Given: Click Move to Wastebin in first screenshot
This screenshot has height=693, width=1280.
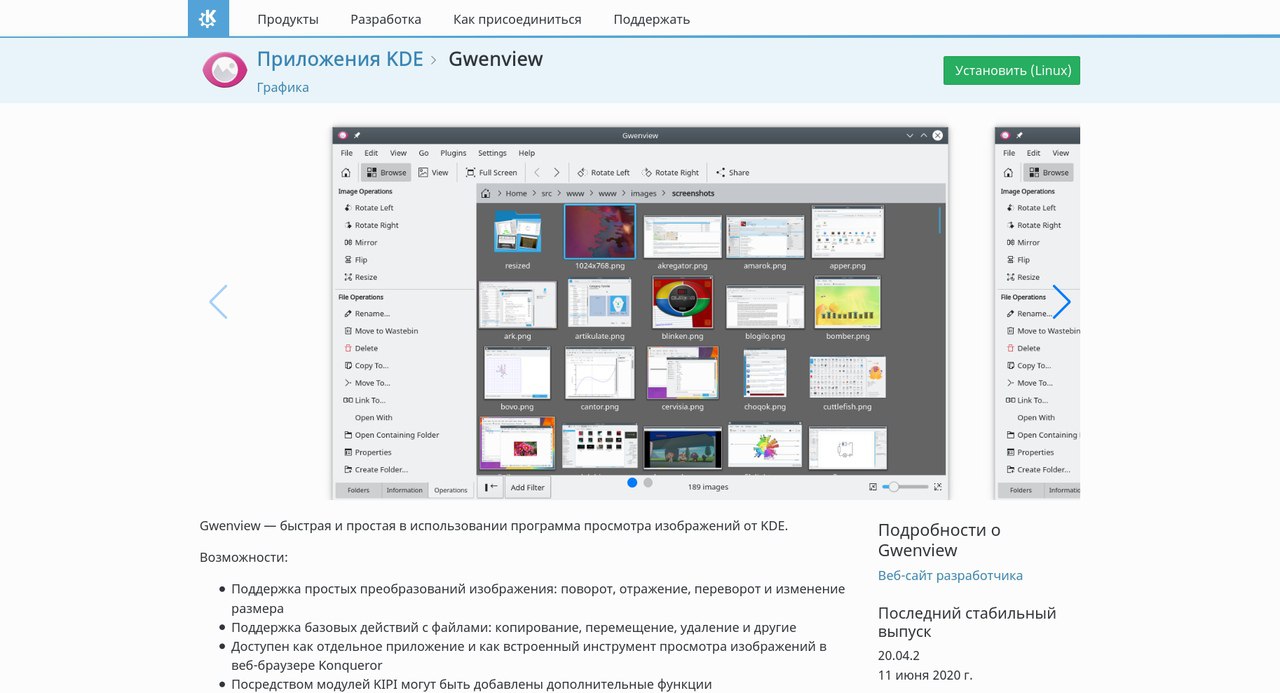Looking at the screenshot, I should tap(379, 331).
